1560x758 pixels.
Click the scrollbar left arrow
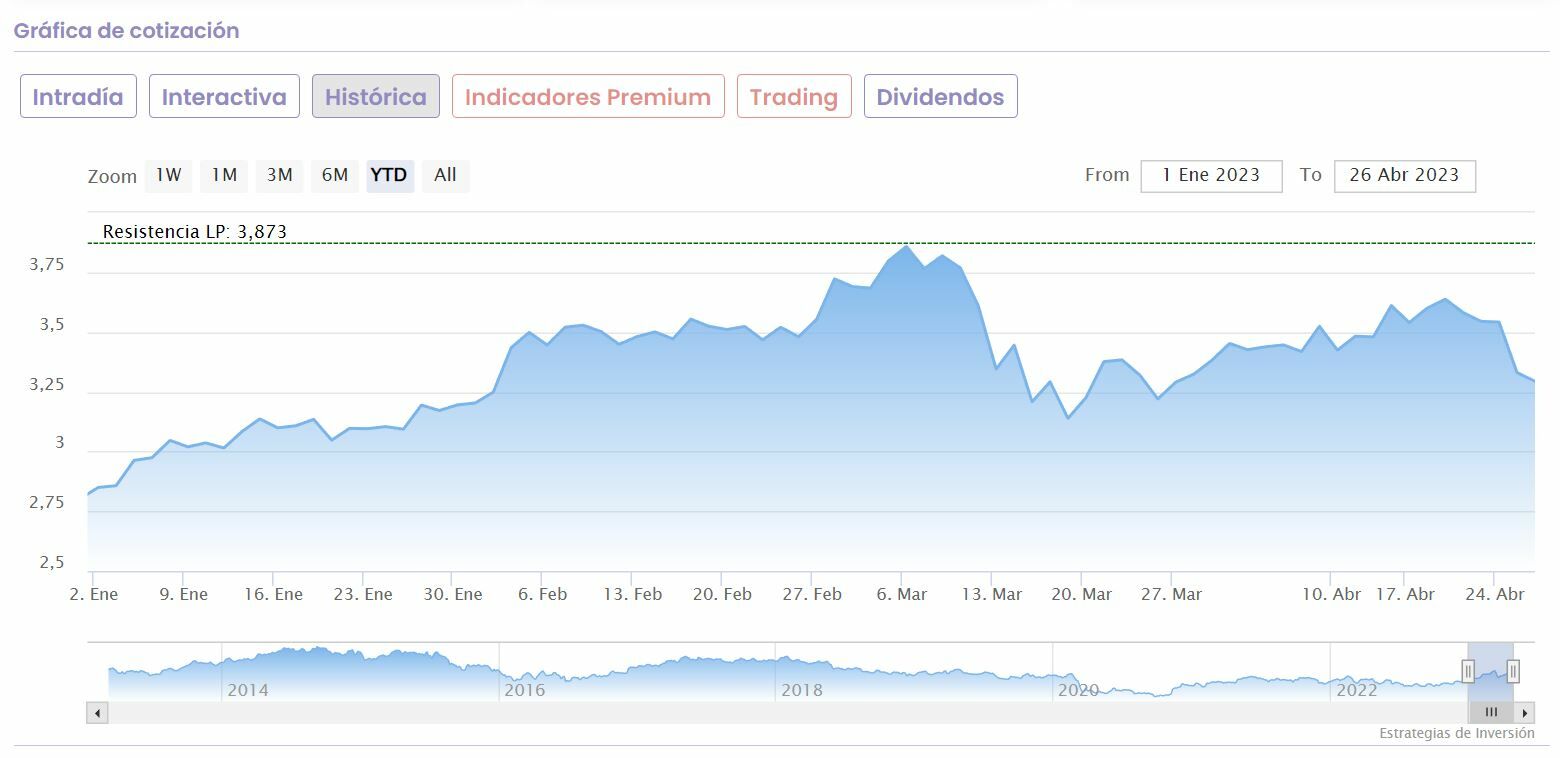pos(97,713)
